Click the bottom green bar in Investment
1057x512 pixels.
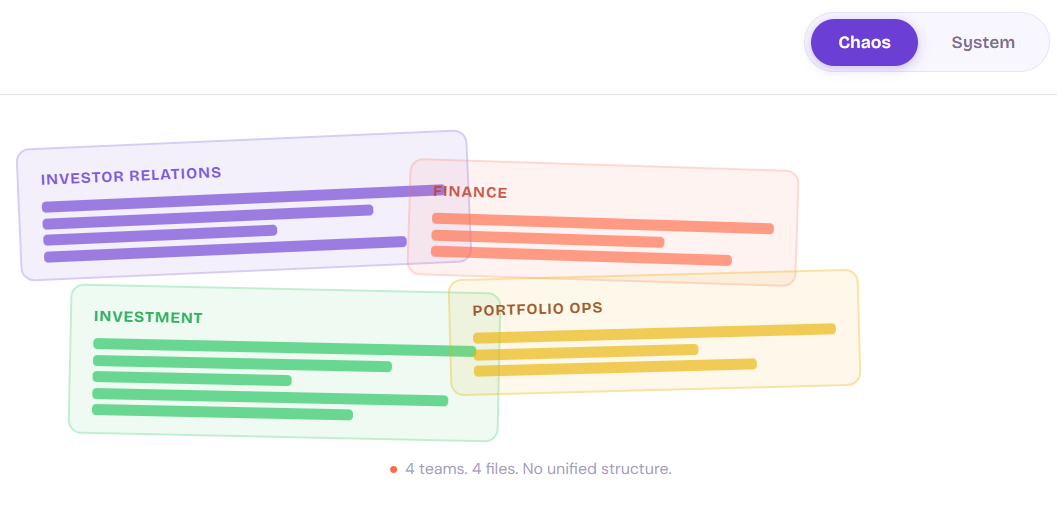(222, 412)
